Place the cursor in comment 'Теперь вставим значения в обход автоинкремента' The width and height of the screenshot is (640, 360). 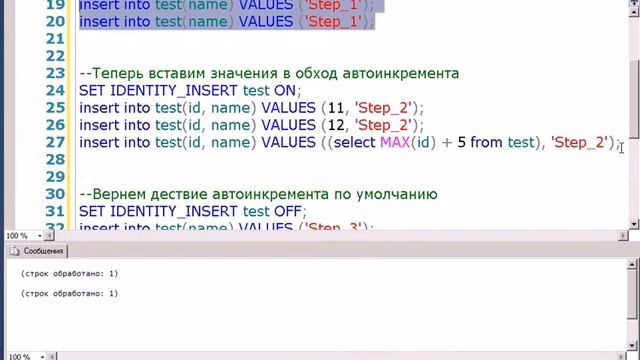(x=269, y=73)
